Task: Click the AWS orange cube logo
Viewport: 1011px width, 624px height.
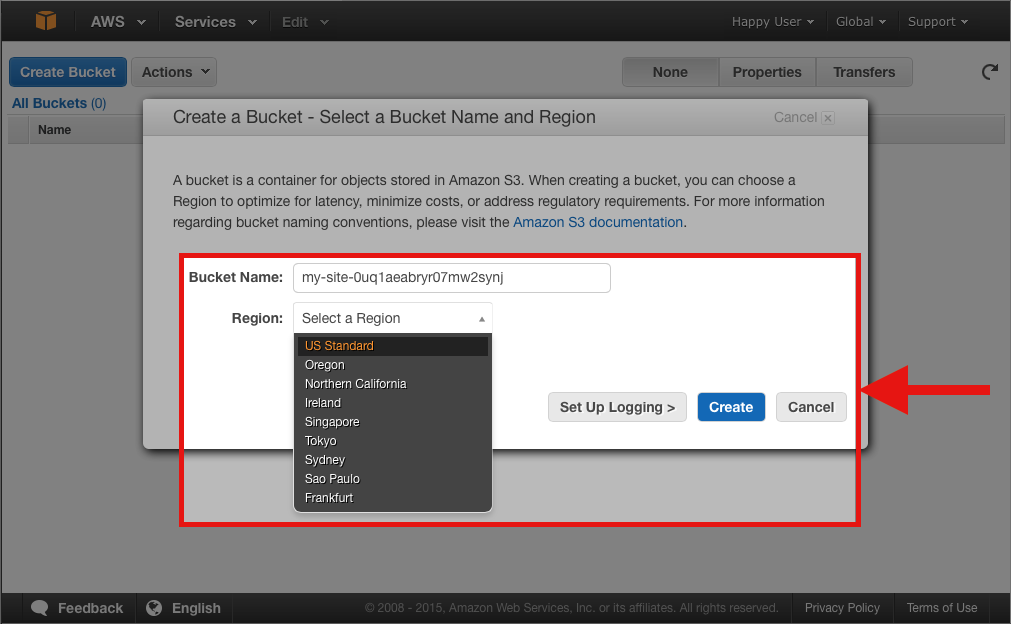Action: tap(46, 21)
